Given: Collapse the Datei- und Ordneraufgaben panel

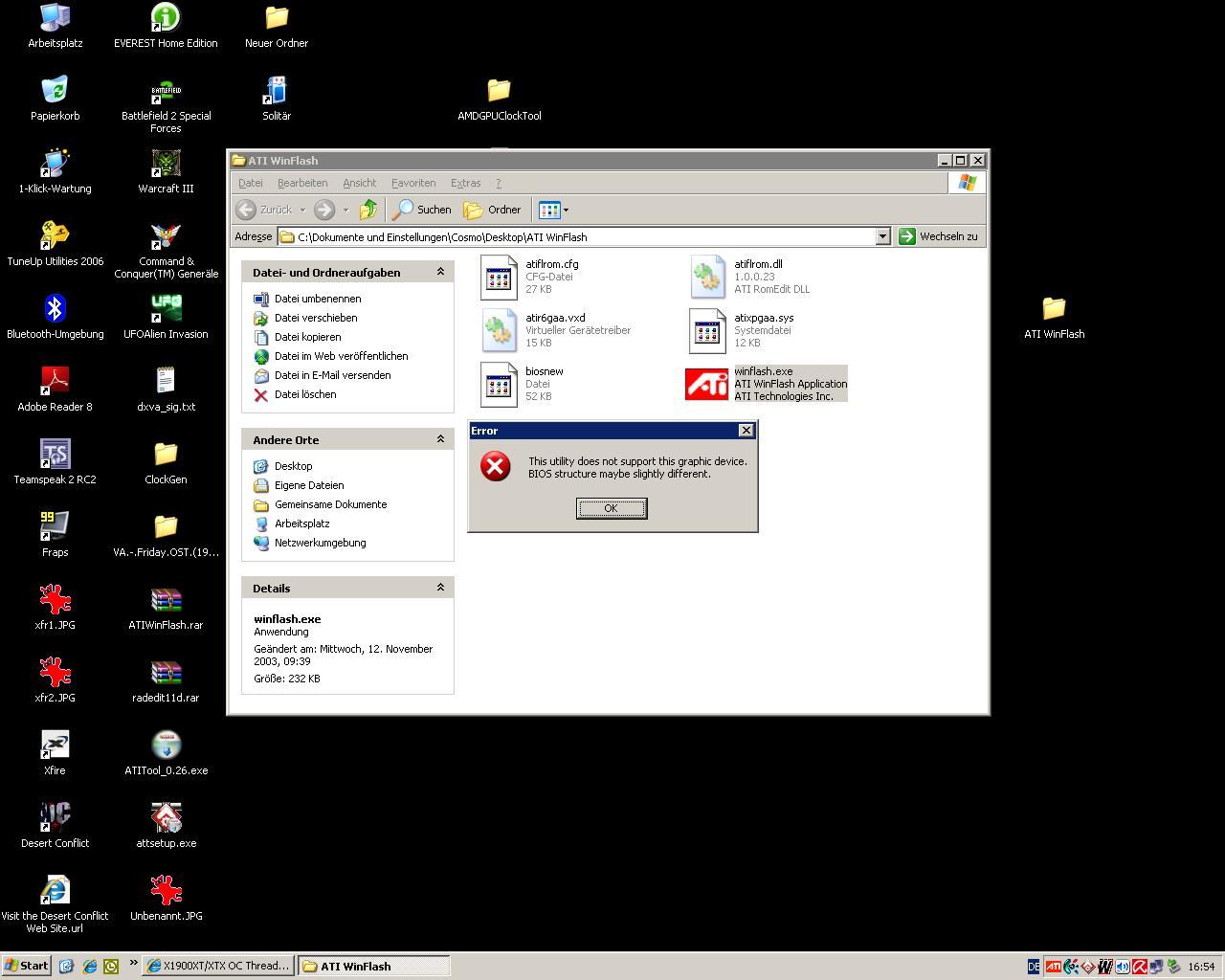Looking at the screenshot, I should coord(441,272).
